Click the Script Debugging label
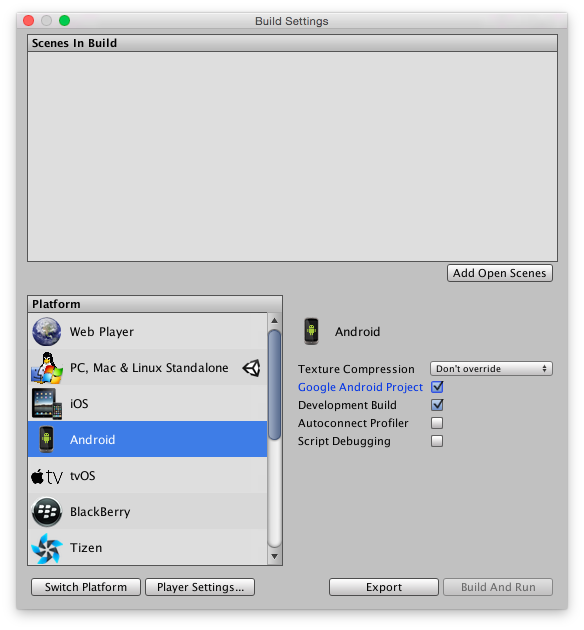Viewport: 584px width, 630px height. [x=344, y=441]
